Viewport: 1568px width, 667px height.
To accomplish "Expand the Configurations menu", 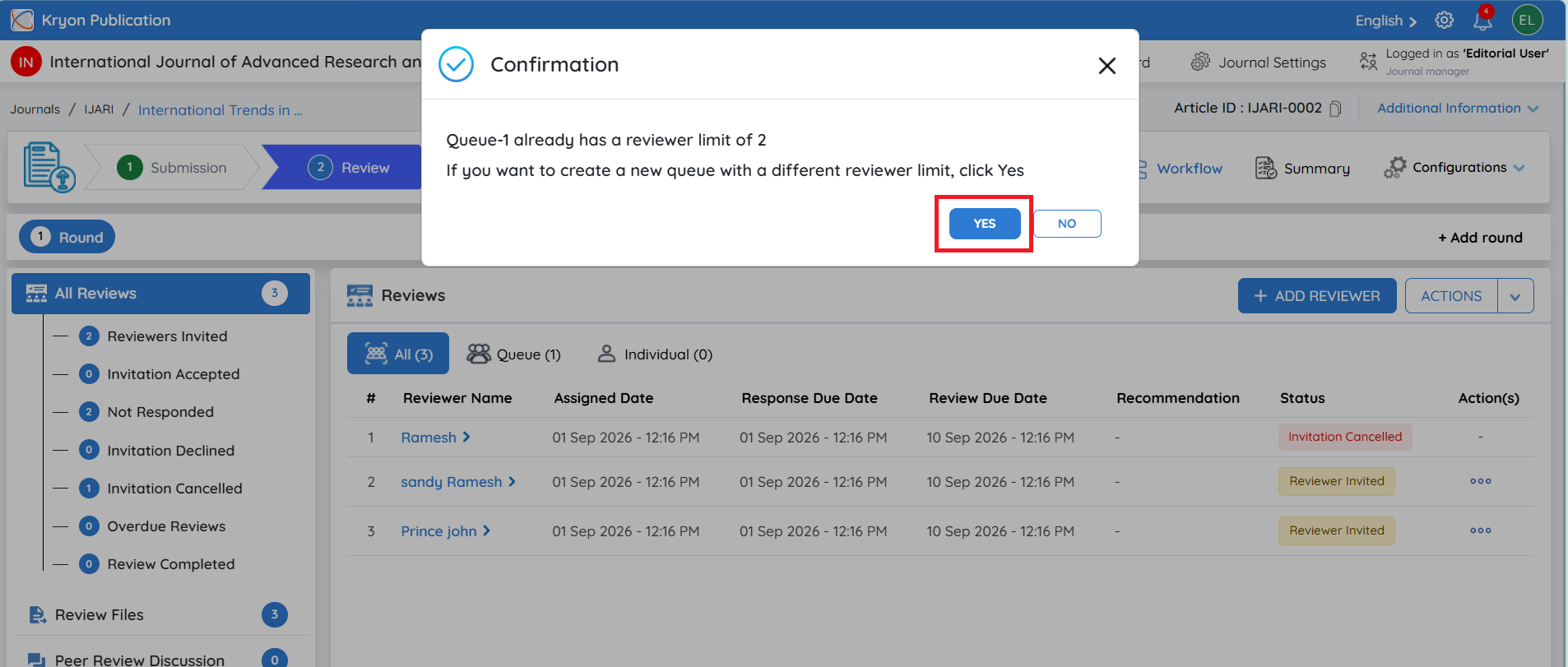I will (1454, 168).
